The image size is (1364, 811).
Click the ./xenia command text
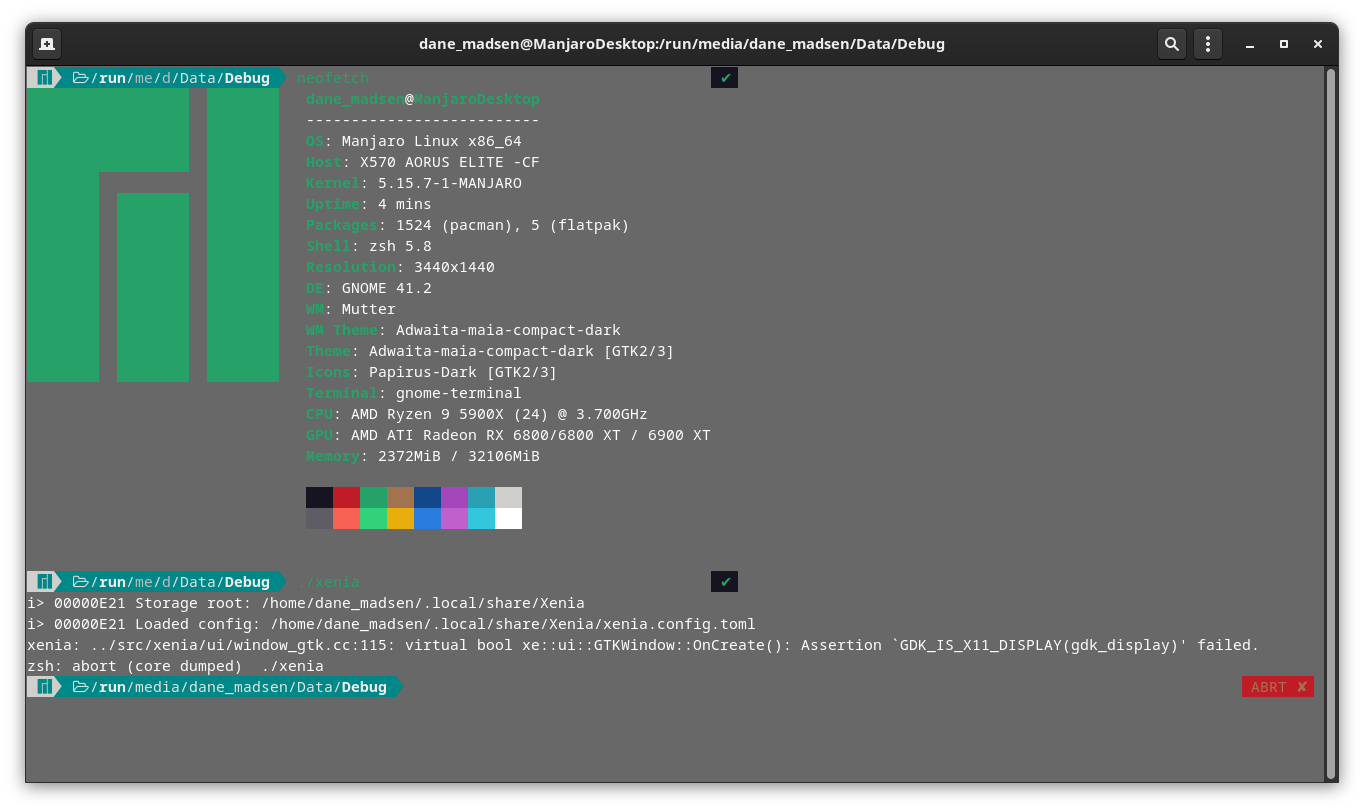[x=328, y=581]
